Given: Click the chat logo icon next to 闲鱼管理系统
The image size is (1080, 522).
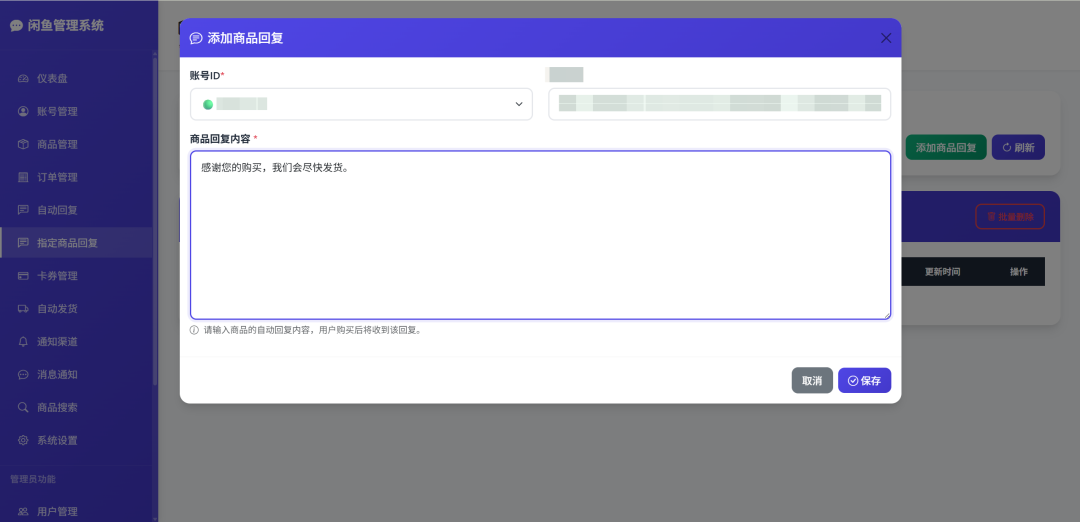Looking at the screenshot, I should point(17,25).
